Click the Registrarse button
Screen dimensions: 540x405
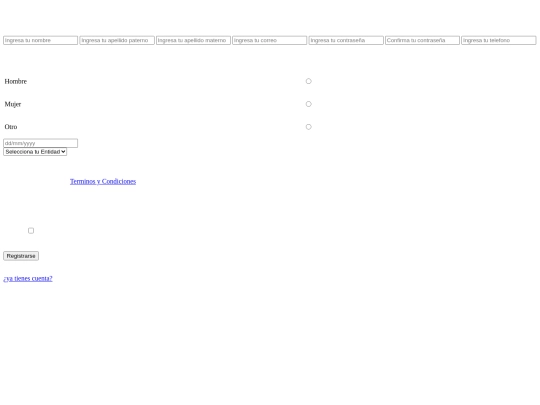click(21, 256)
